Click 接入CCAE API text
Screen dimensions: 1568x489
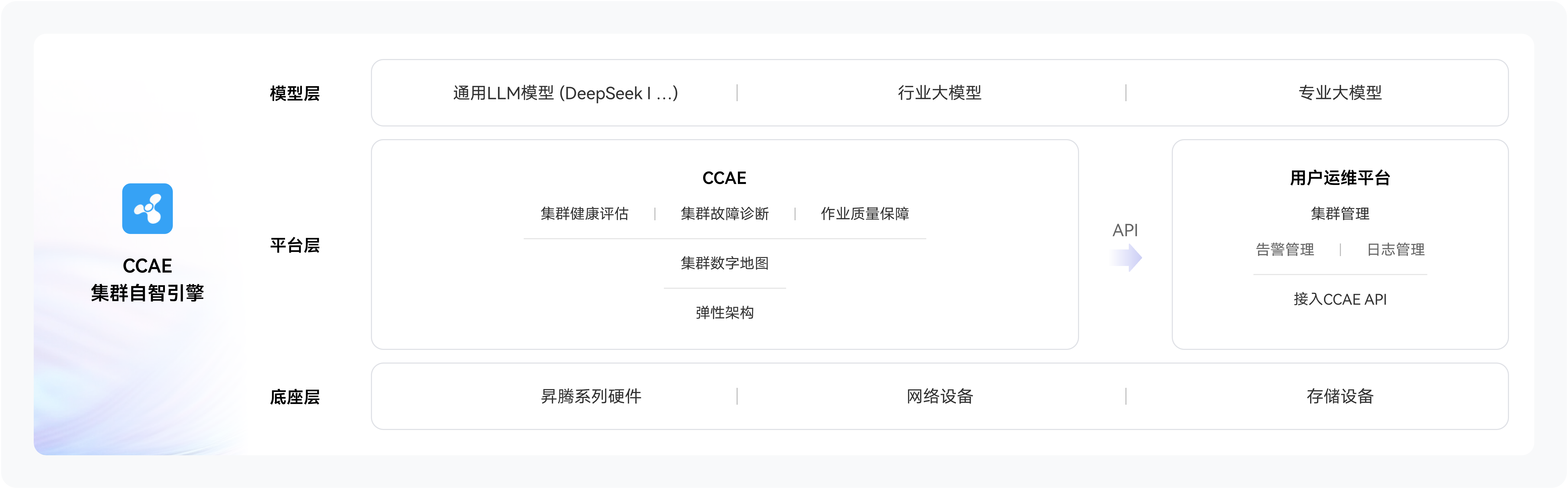click(x=1340, y=299)
